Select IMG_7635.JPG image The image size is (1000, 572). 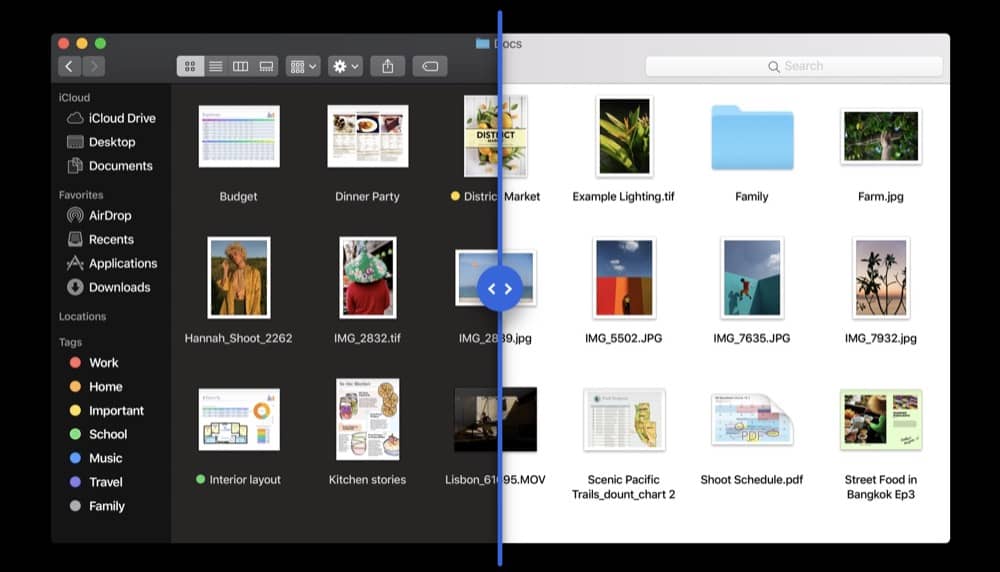pyautogui.click(x=752, y=278)
